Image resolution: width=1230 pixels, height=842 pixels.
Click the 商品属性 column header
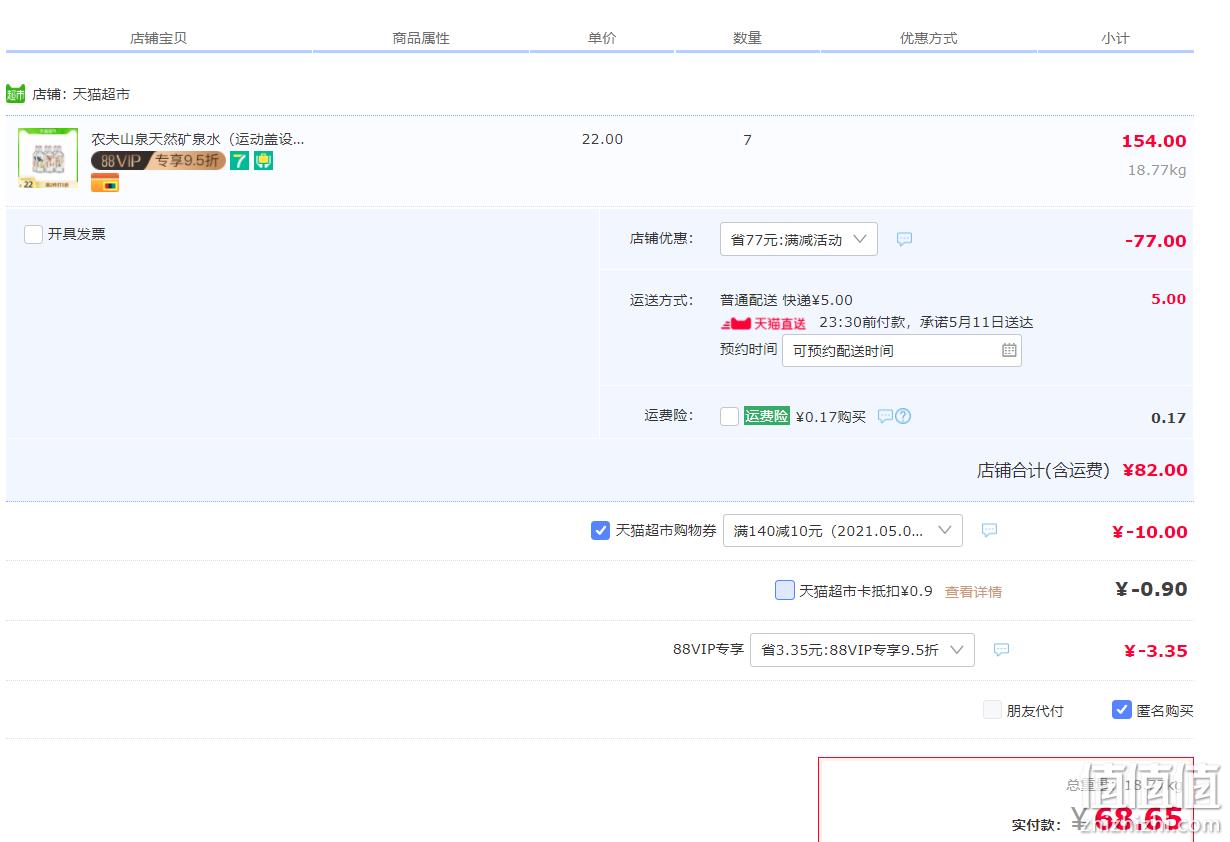click(421, 38)
